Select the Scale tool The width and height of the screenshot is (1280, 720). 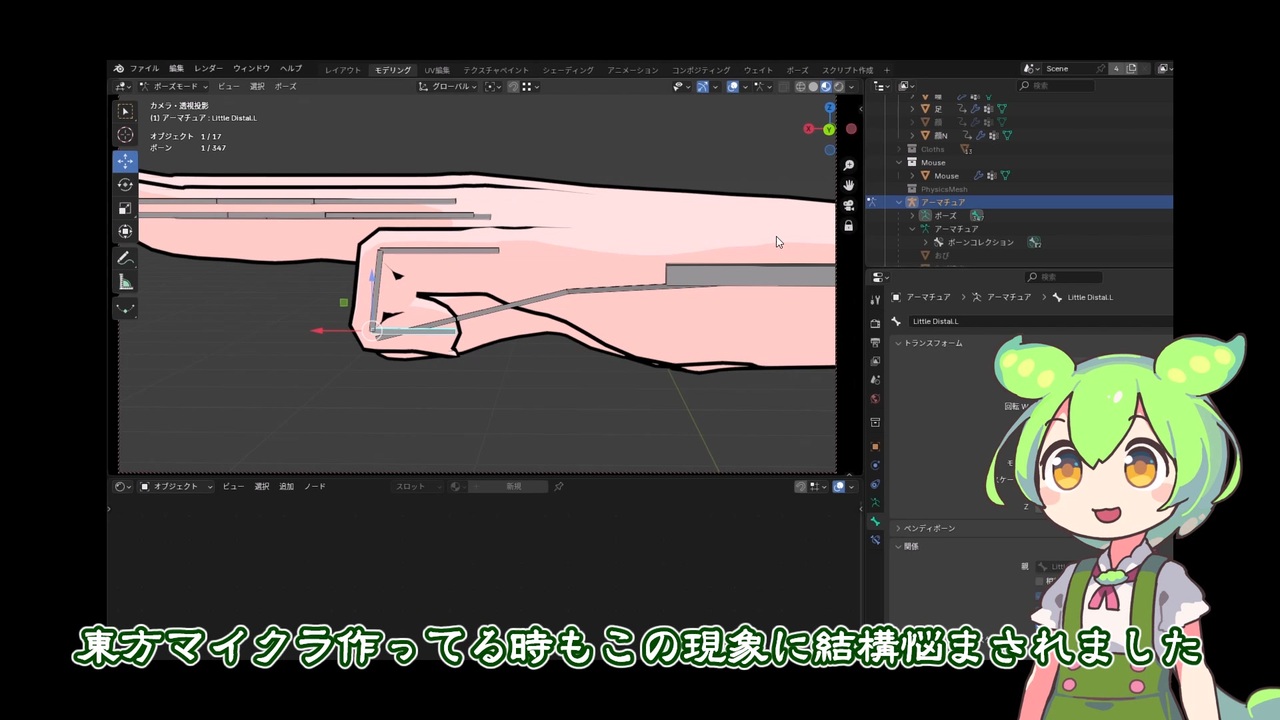(x=125, y=208)
